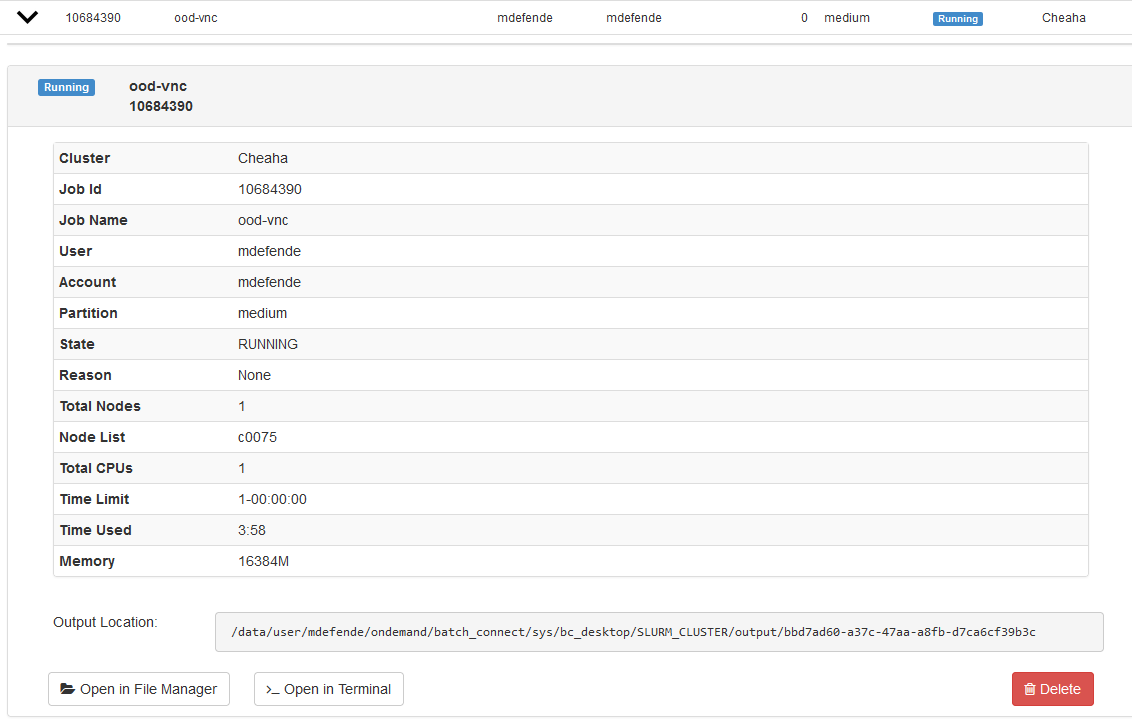
Task: Click the Time Used value 3:58
Action: [x=252, y=530]
